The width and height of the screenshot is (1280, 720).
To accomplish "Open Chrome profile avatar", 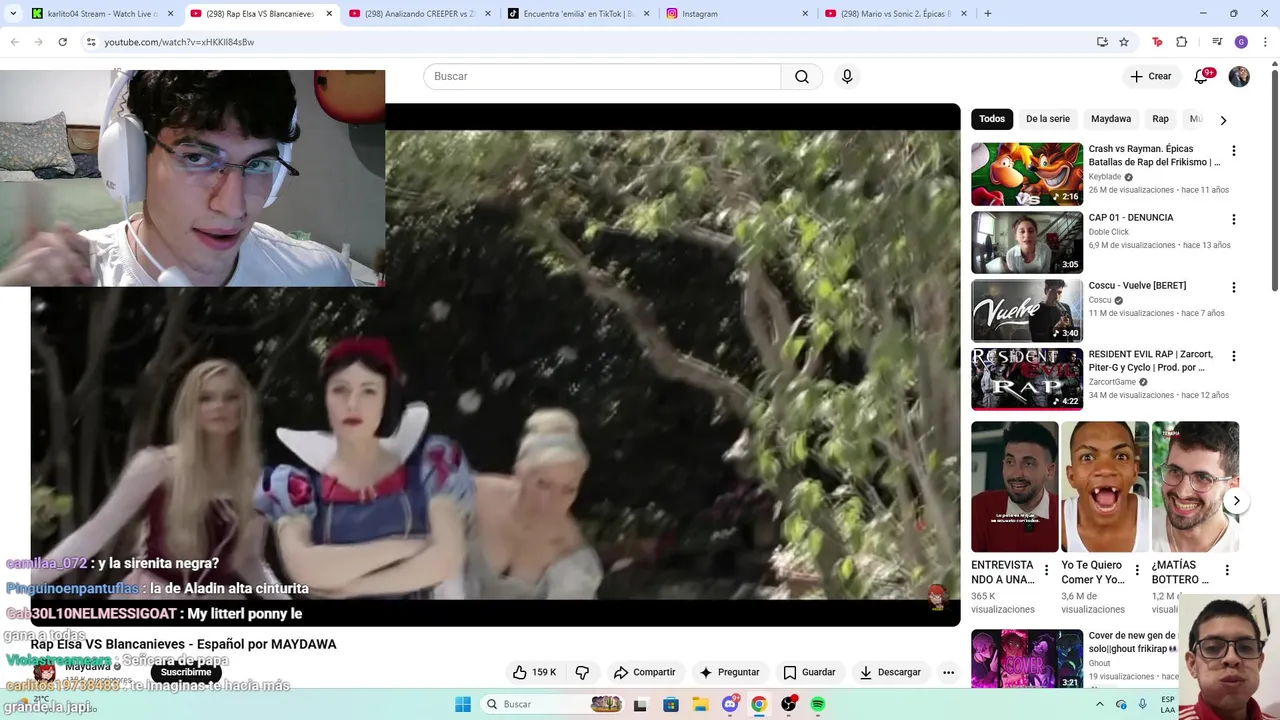I will tap(1241, 42).
